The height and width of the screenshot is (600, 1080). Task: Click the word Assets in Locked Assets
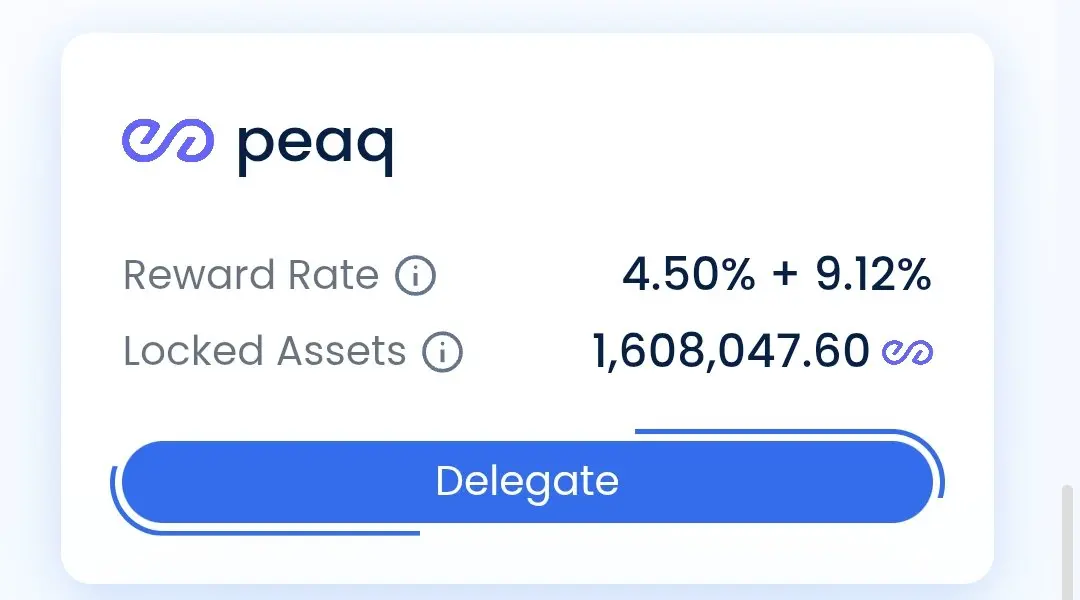(x=342, y=351)
